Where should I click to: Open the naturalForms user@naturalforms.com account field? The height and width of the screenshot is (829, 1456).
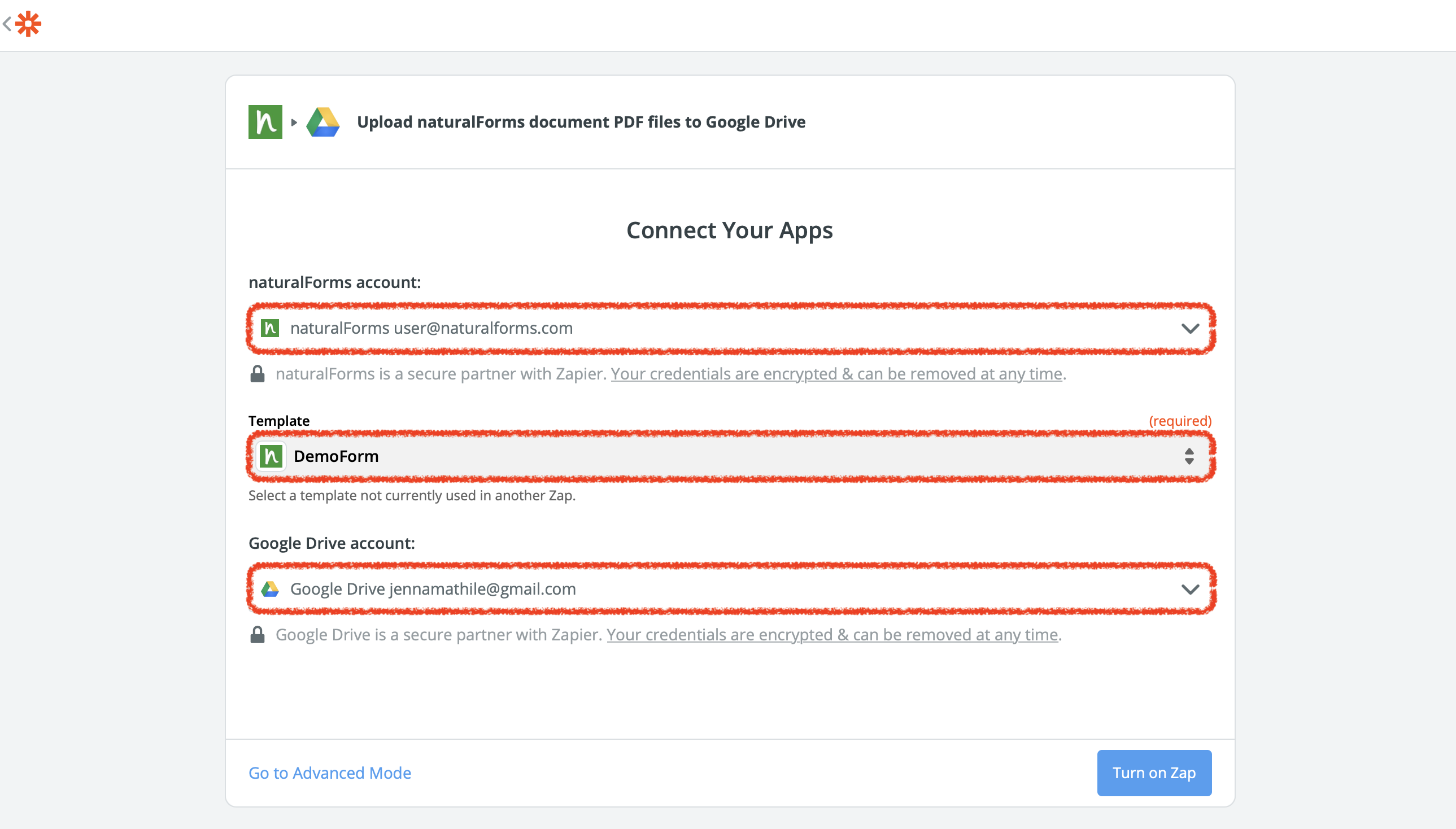731,329
